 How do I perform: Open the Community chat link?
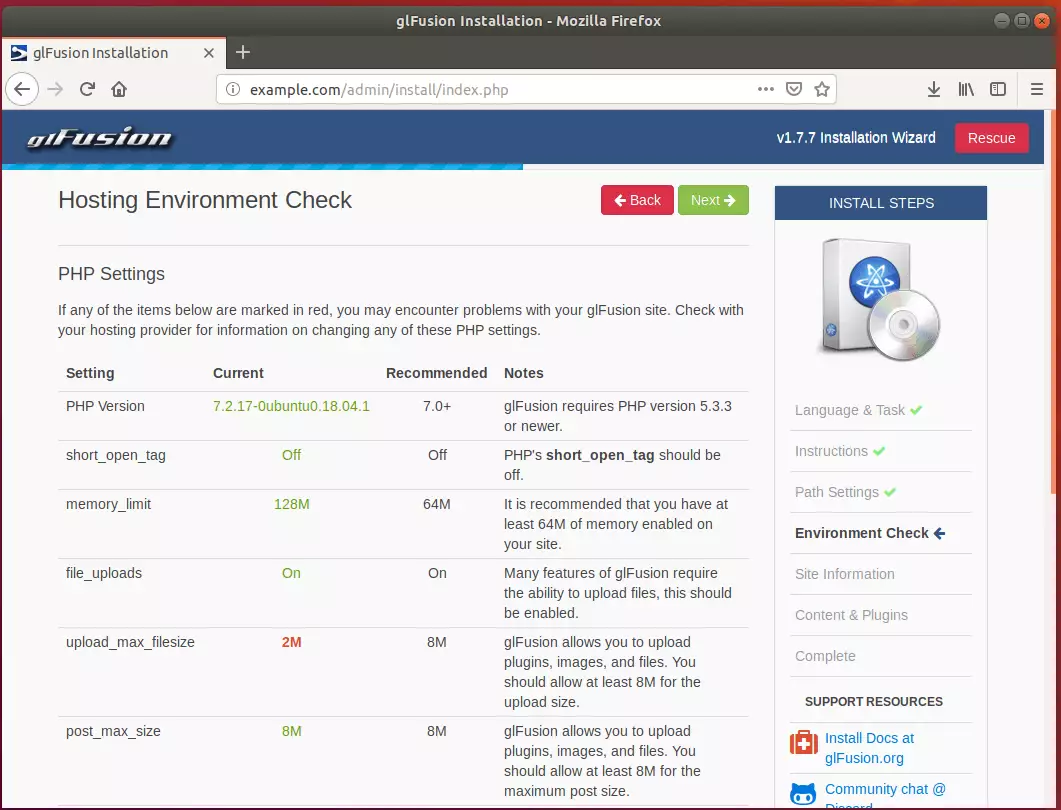click(x=885, y=796)
